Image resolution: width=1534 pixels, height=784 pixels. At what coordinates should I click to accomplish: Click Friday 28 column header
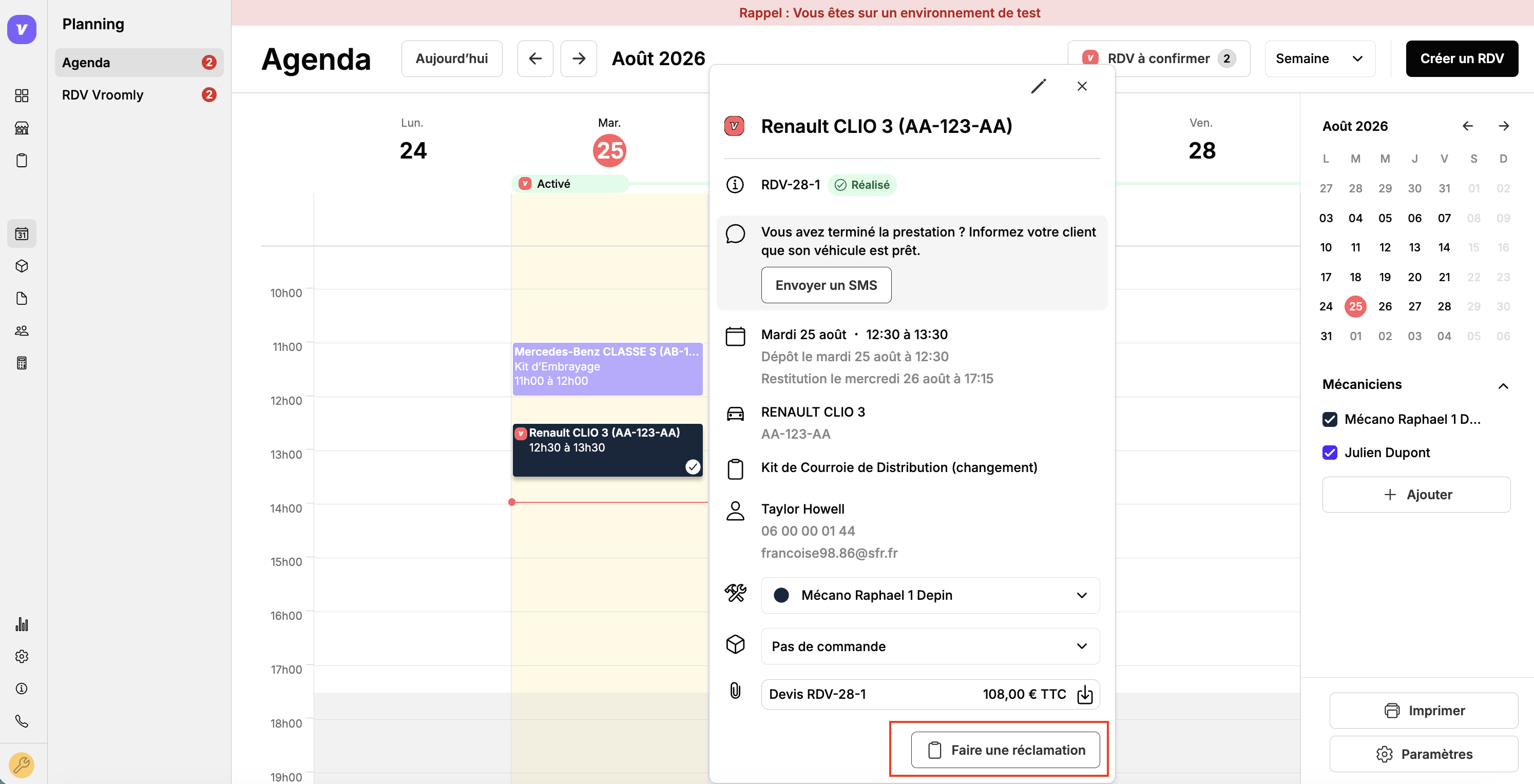[1202, 141]
